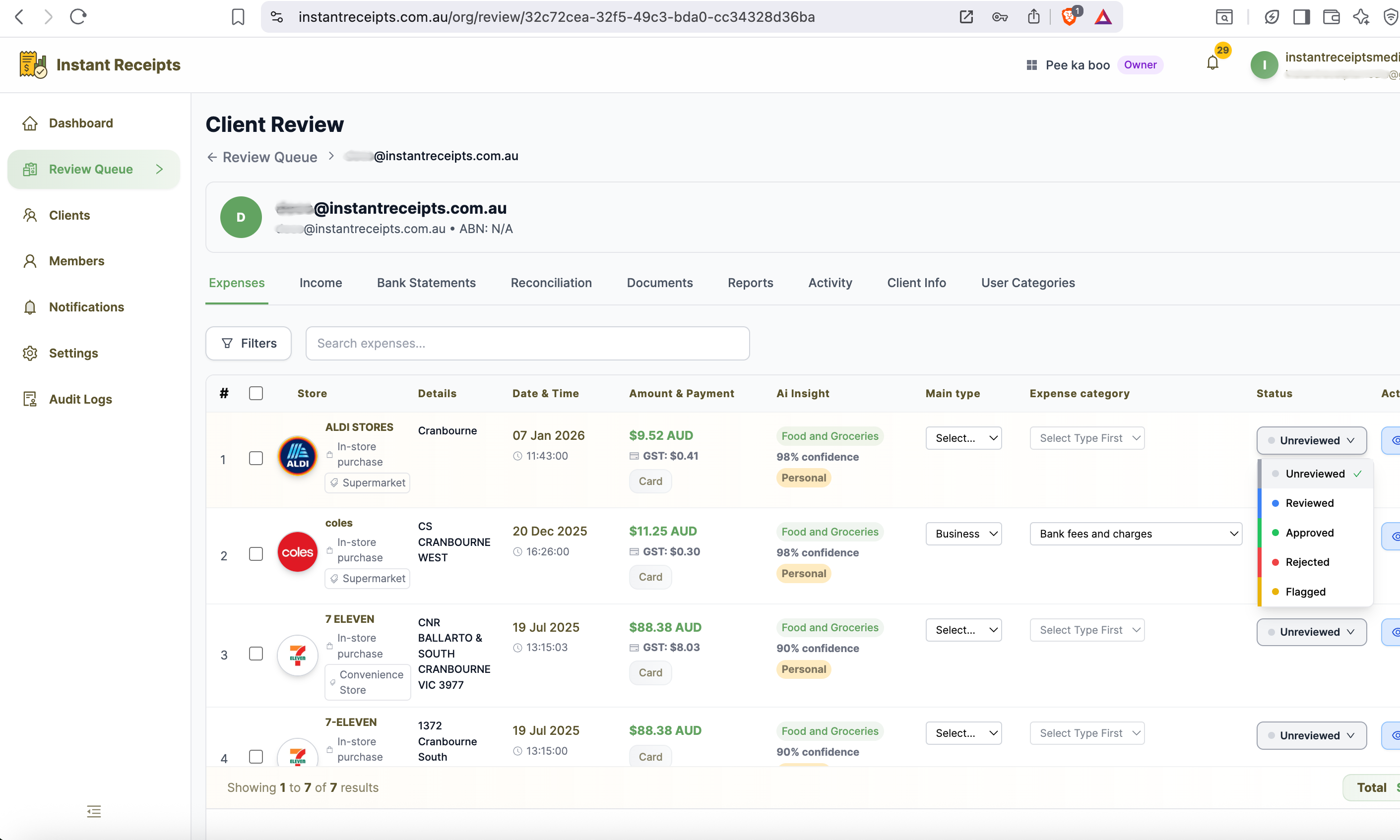The width and height of the screenshot is (1400, 840).
Task: Reload the page with the refresh icon
Action: [x=77, y=17]
